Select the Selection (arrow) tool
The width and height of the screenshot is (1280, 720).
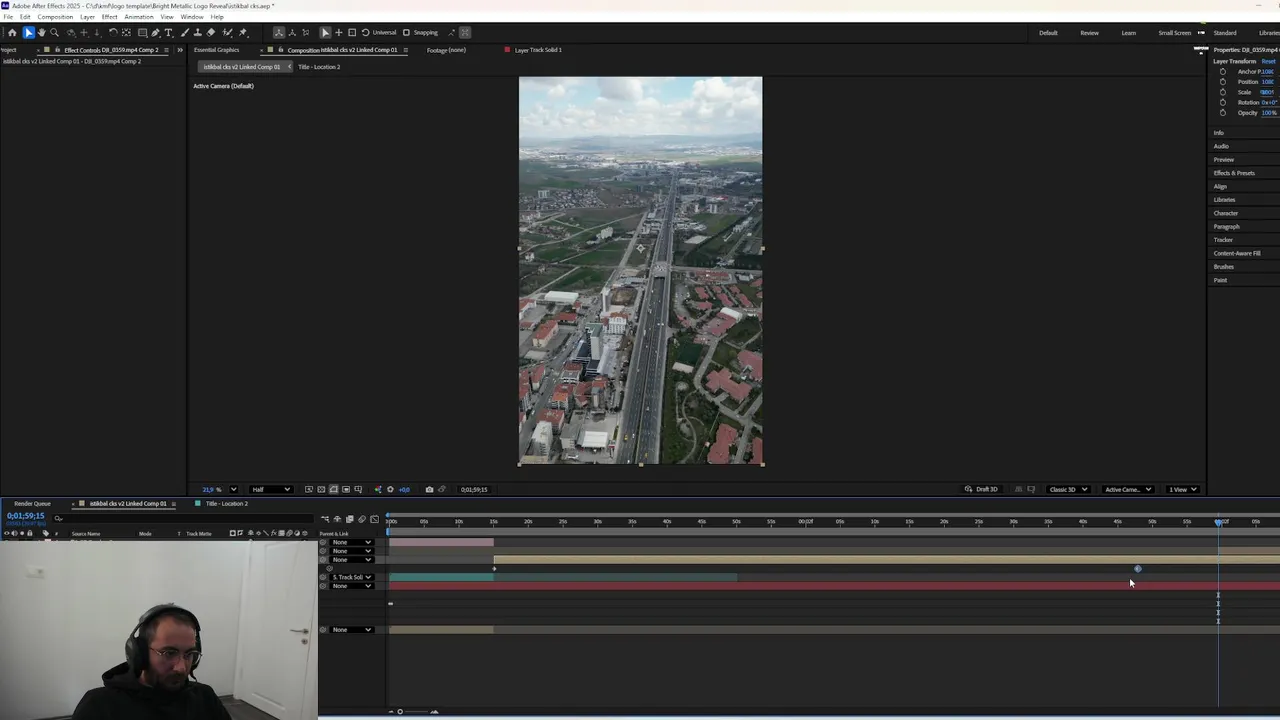28,33
